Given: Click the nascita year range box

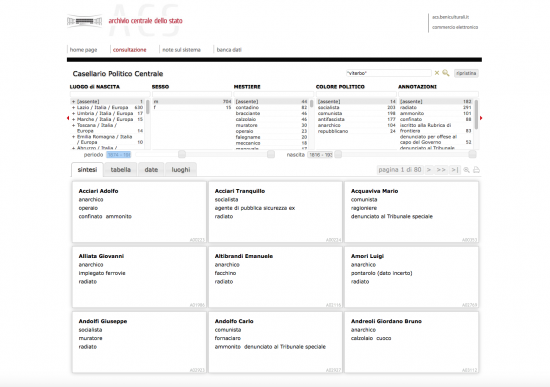Looking at the screenshot, I should coord(320,155).
